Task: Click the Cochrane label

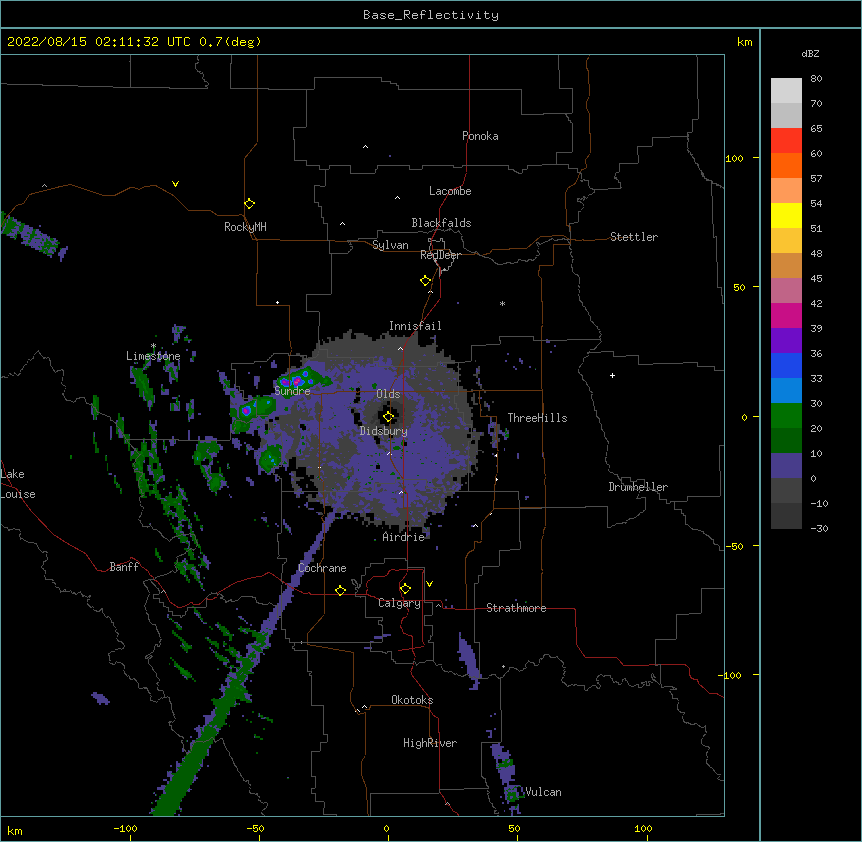Action: (x=322, y=568)
